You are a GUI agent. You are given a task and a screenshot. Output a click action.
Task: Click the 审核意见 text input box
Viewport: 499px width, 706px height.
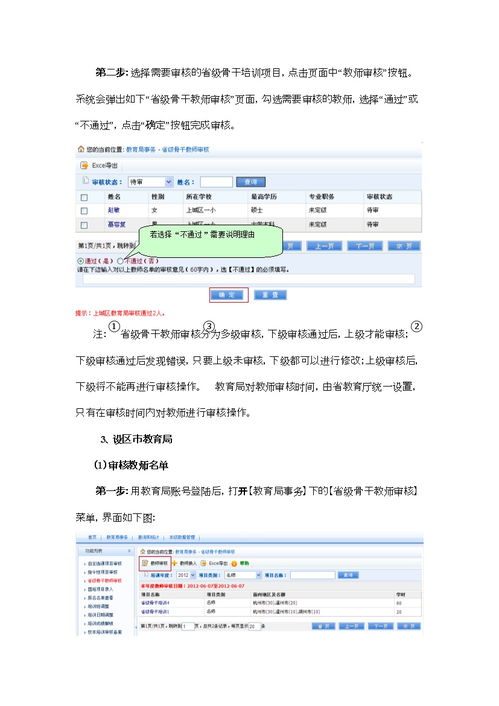point(248,279)
